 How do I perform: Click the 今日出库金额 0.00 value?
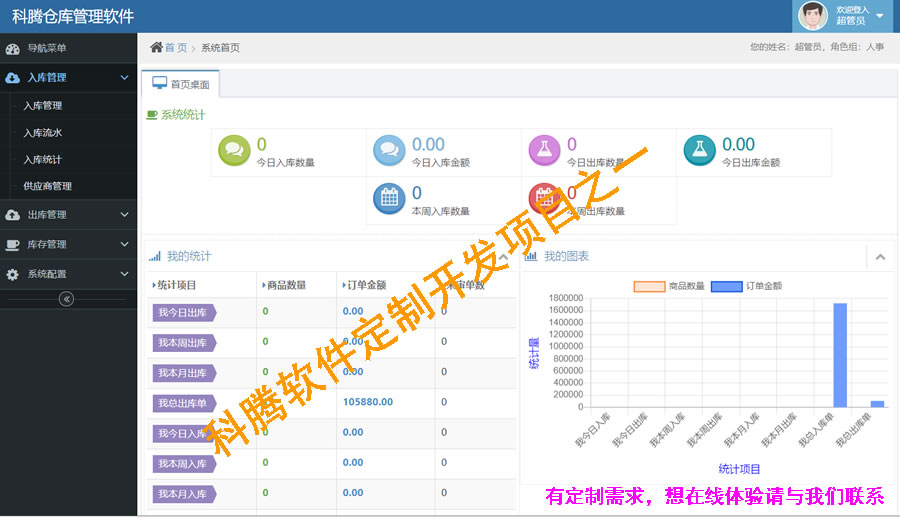pos(738,144)
